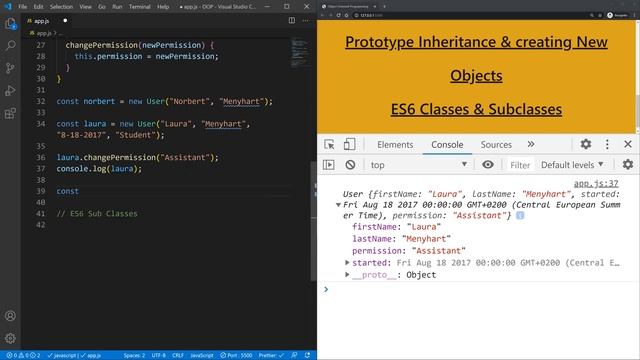Open the Extensions view
The width and height of the screenshot is (640, 360).
(10, 113)
